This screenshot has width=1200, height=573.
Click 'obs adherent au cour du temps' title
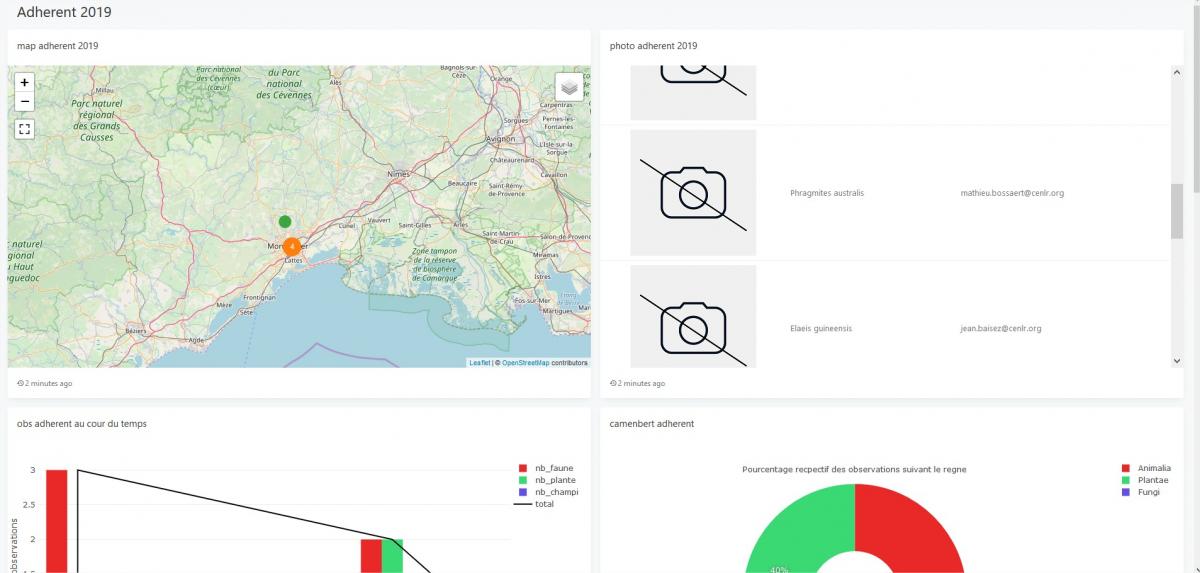(82, 424)
